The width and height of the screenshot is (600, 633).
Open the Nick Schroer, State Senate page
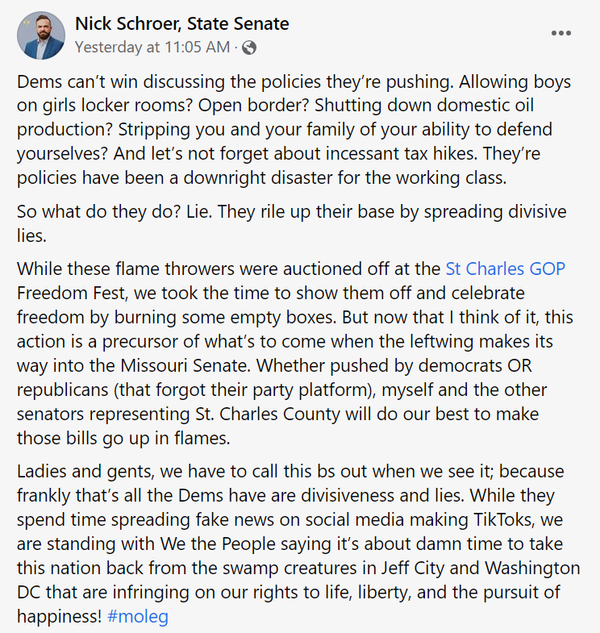(182, 23)
